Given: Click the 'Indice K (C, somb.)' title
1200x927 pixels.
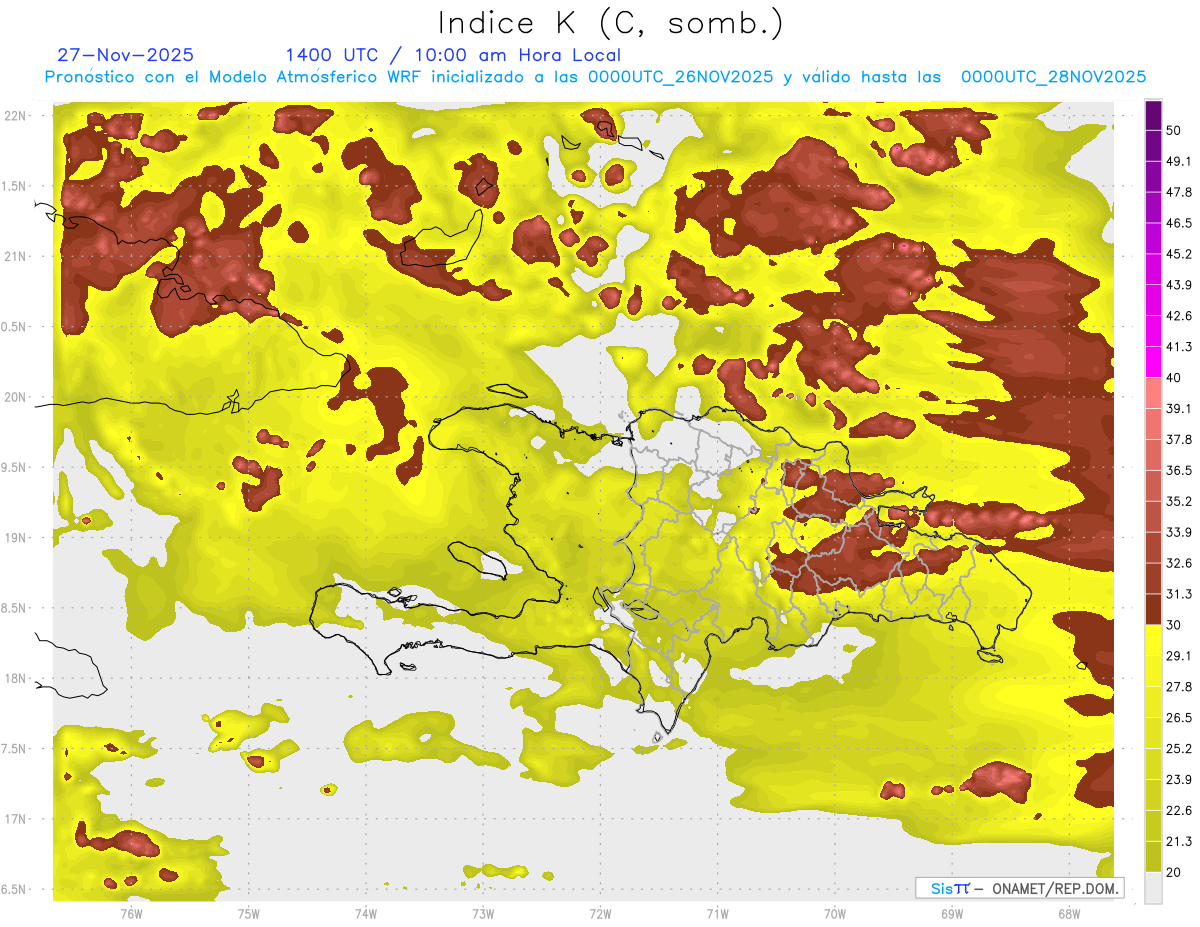Looking at the screenshot, I should [610, 23].
